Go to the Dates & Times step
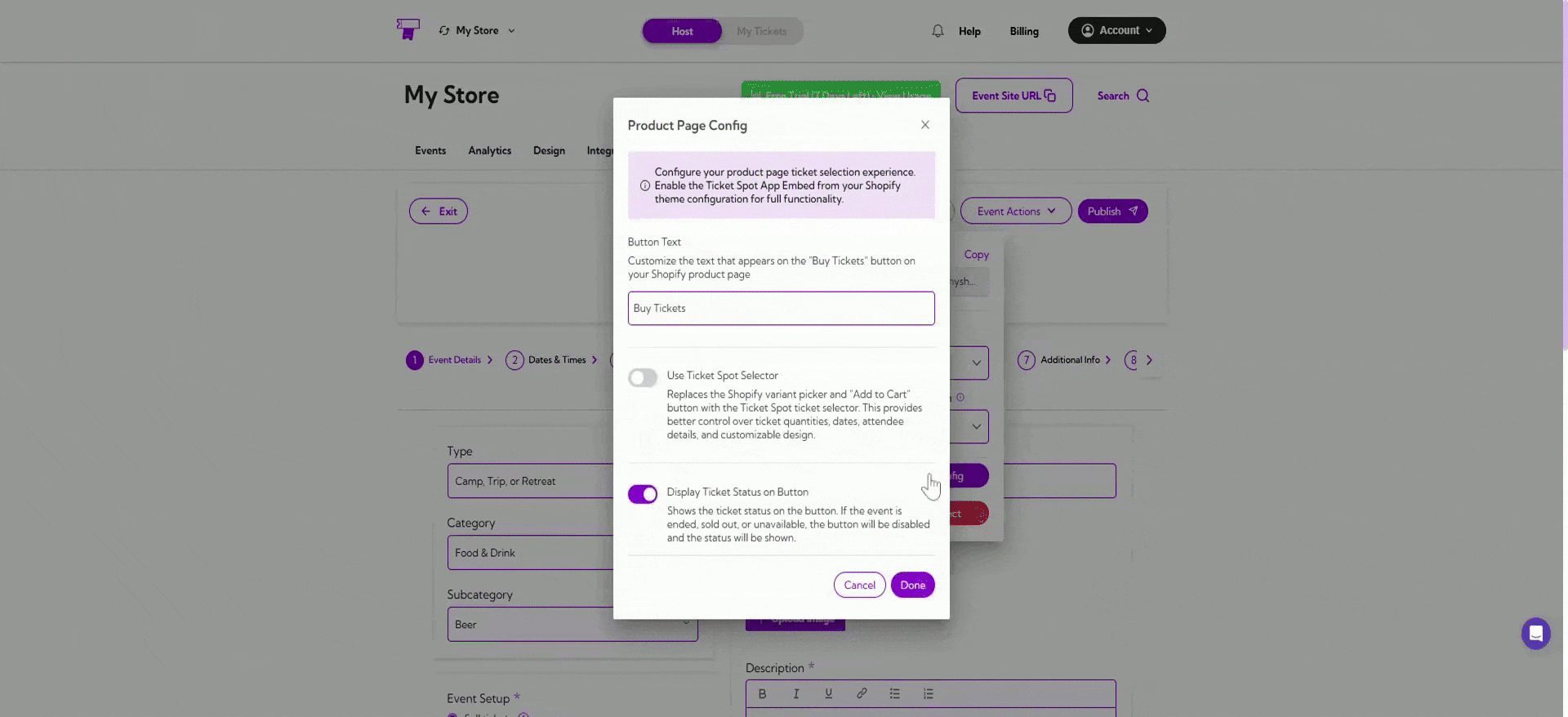The height and width of the screenshot is (717, 1568). pyautogui.click(x=557, y=360)
